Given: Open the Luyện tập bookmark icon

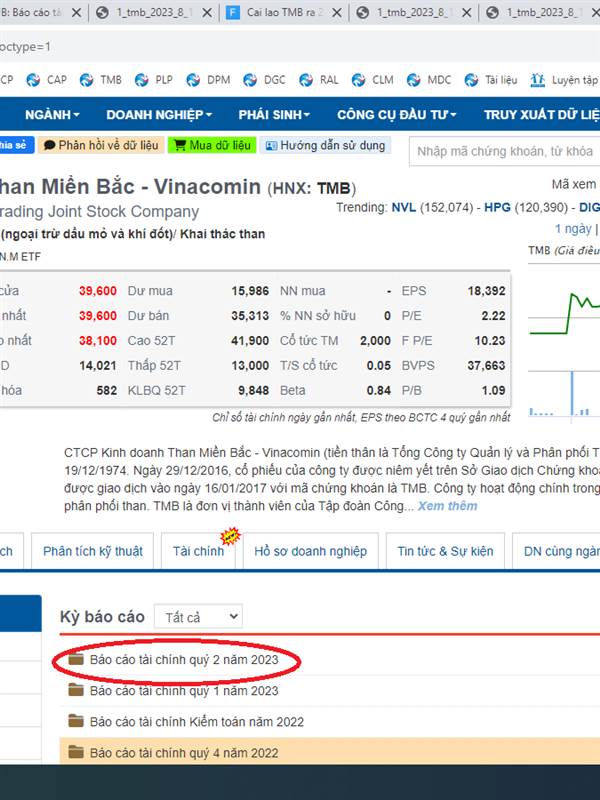Looking at the screenshot, I should tap(537, 80).
